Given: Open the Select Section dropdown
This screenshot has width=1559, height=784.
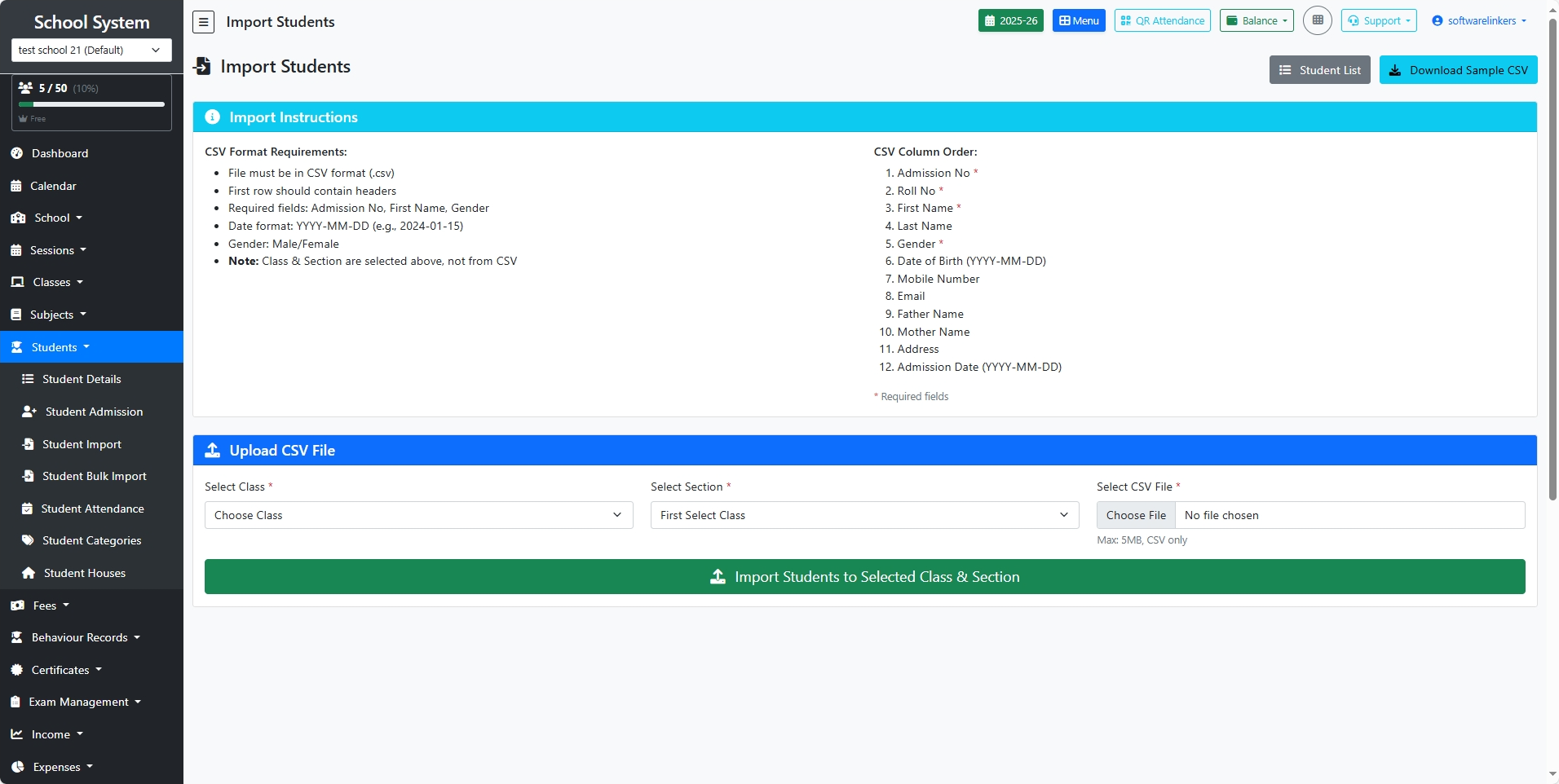Looking at the screenshot, I should coord(864,515).
